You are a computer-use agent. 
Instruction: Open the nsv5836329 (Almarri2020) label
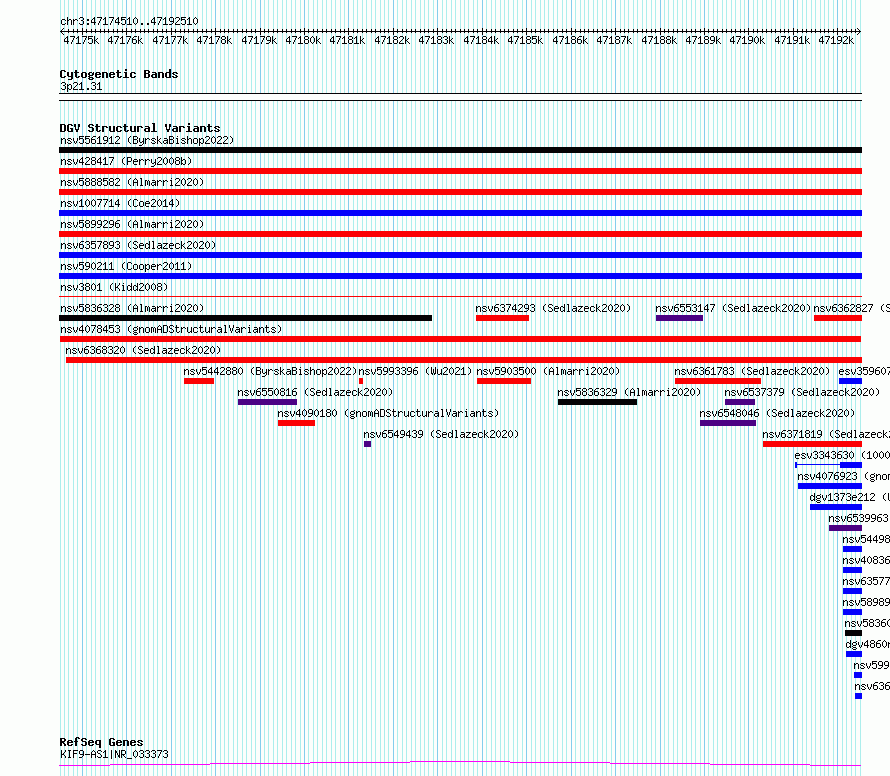pos(629,392)
